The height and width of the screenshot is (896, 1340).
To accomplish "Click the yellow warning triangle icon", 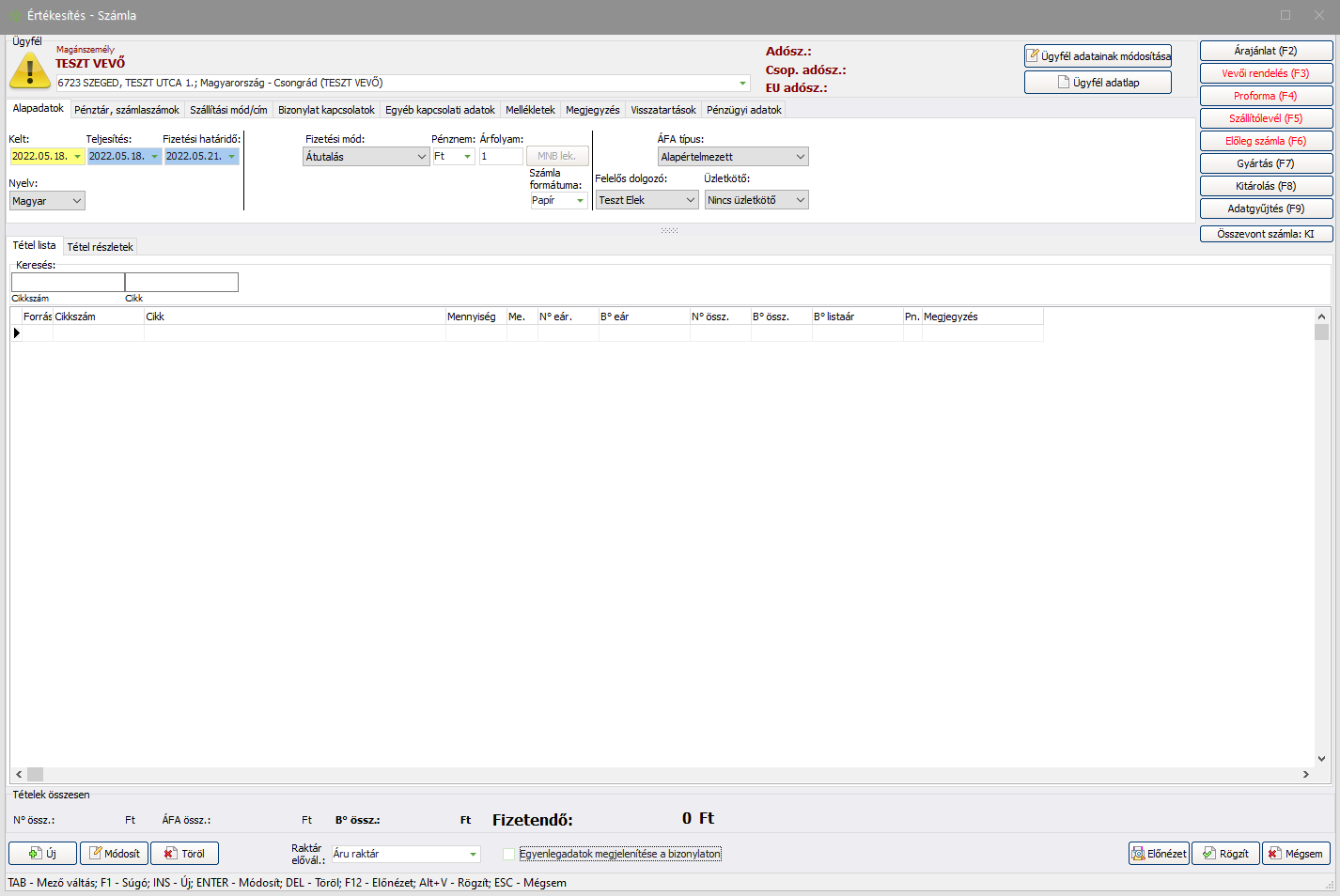I will click(30, 70).
